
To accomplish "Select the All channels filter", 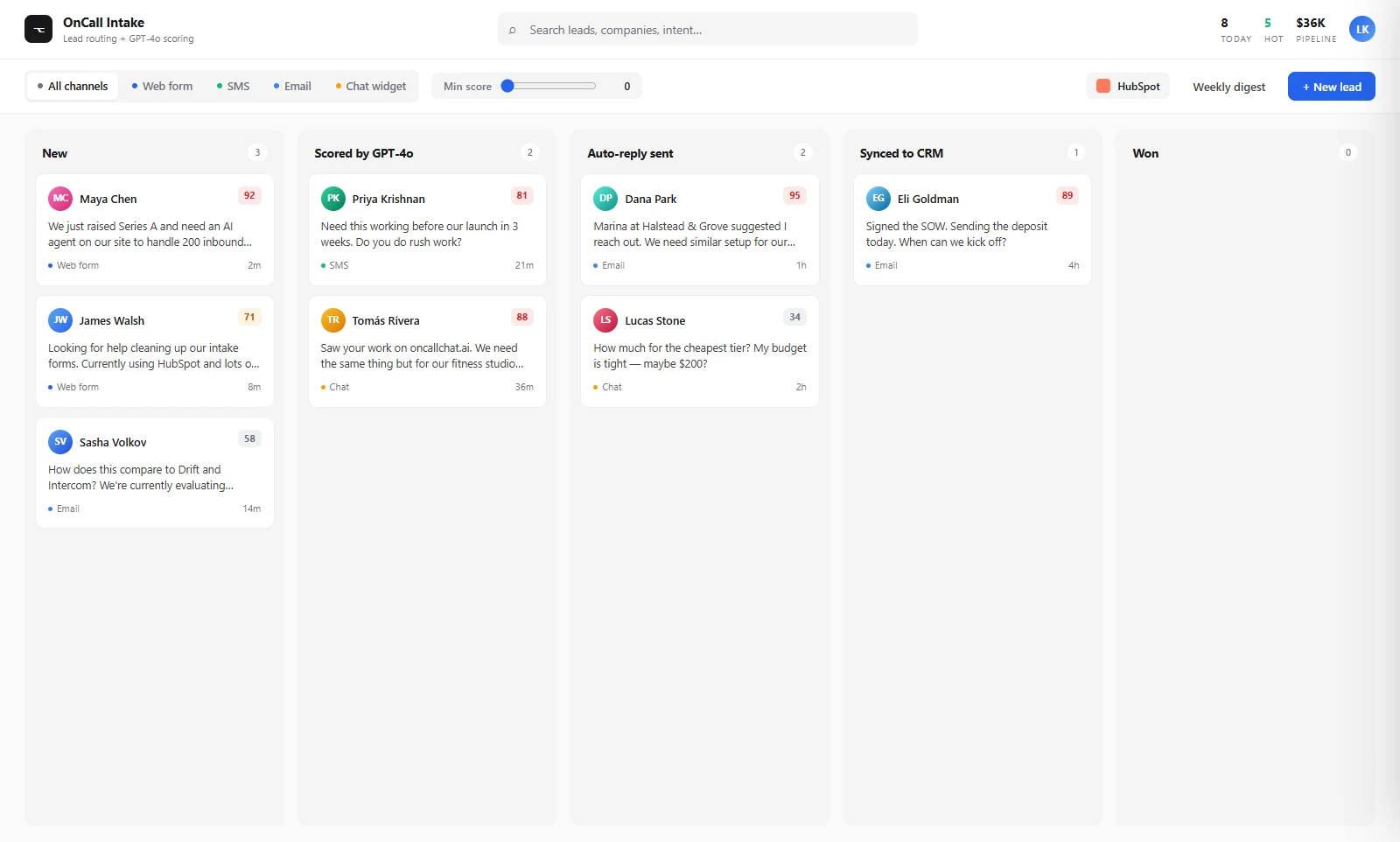I will point(73,86).
